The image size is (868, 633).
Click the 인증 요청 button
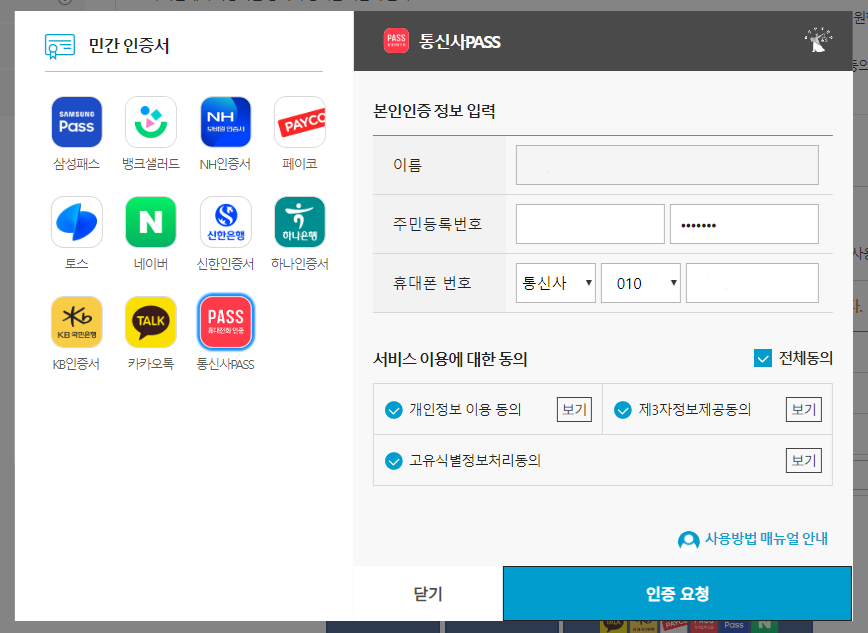click(678, 594)
